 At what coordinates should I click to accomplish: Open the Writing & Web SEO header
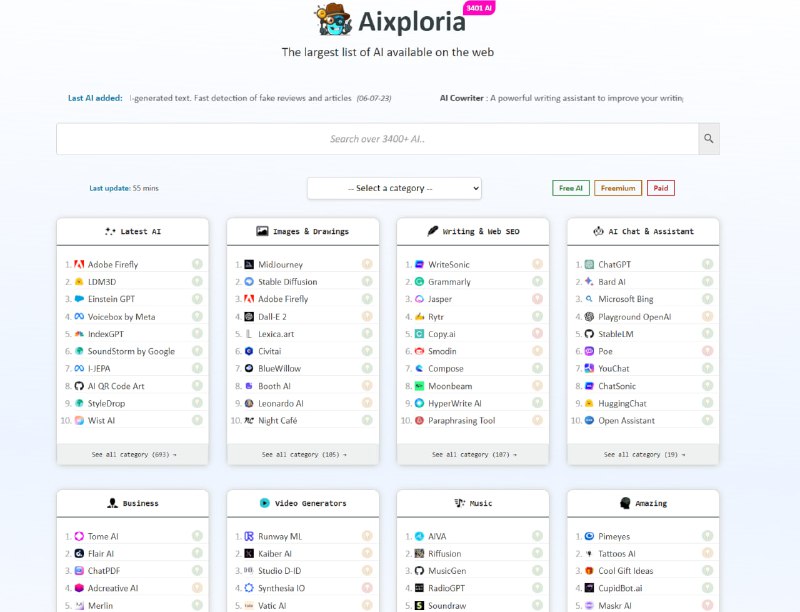click(x=473, y=232)
